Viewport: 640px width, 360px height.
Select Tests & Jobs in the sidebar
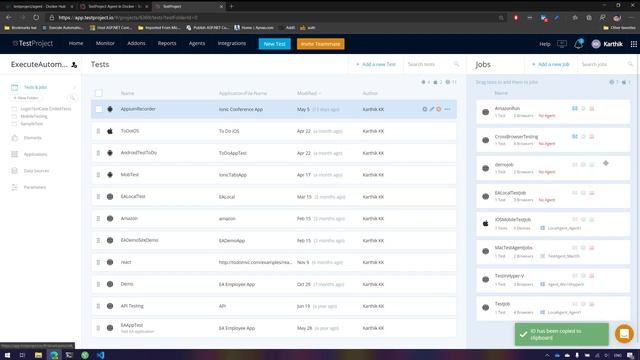(35, 87)
